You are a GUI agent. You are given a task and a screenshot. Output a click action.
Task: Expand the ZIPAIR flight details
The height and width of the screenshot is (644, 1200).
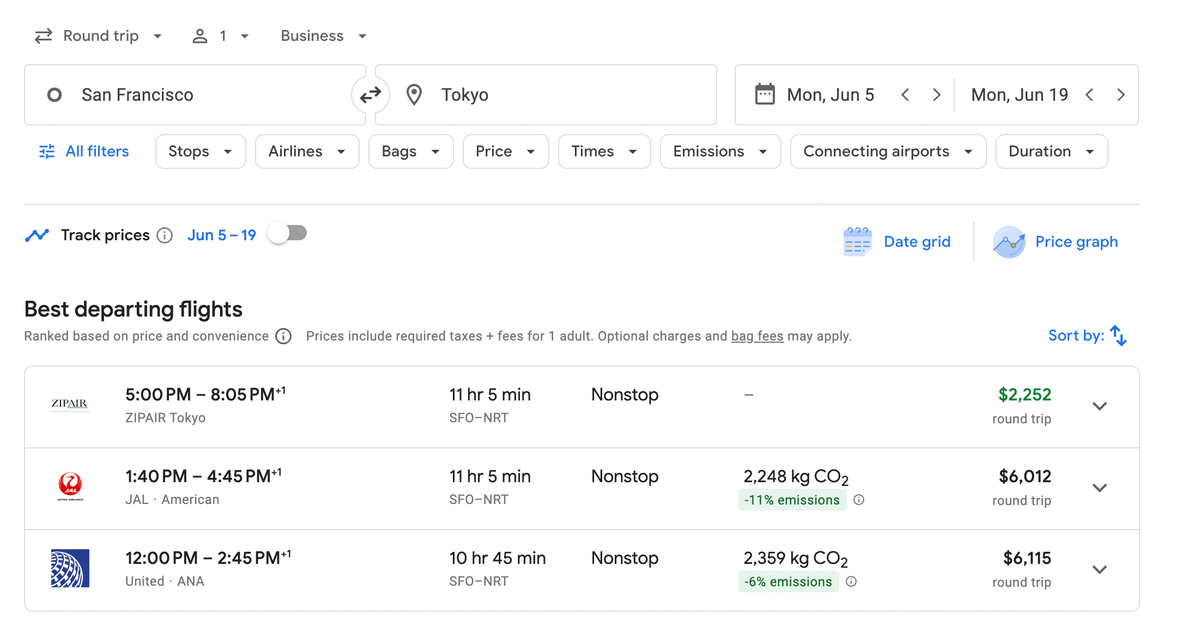point(1099,406)
